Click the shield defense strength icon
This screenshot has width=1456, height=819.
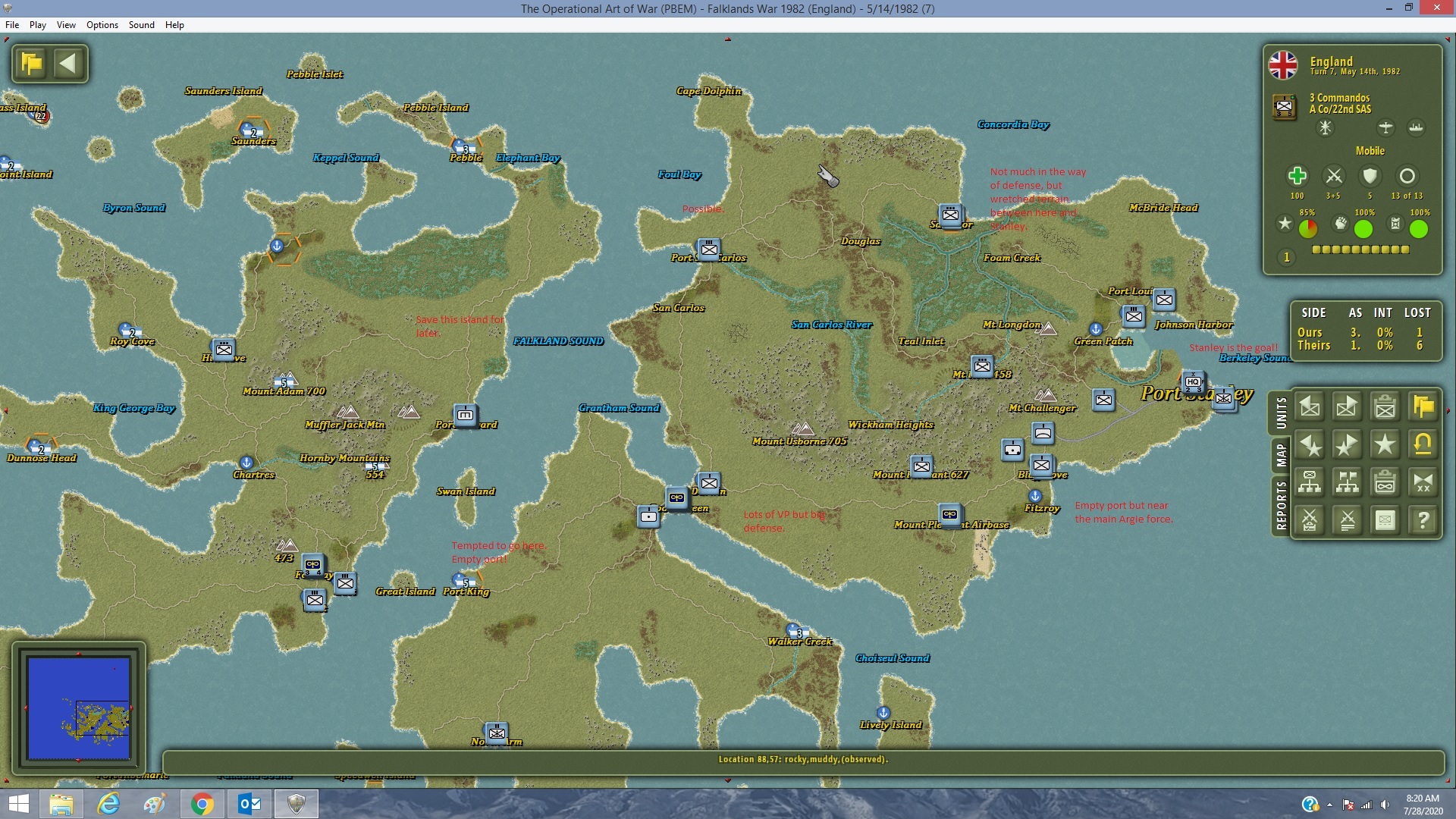[1370, 176]
